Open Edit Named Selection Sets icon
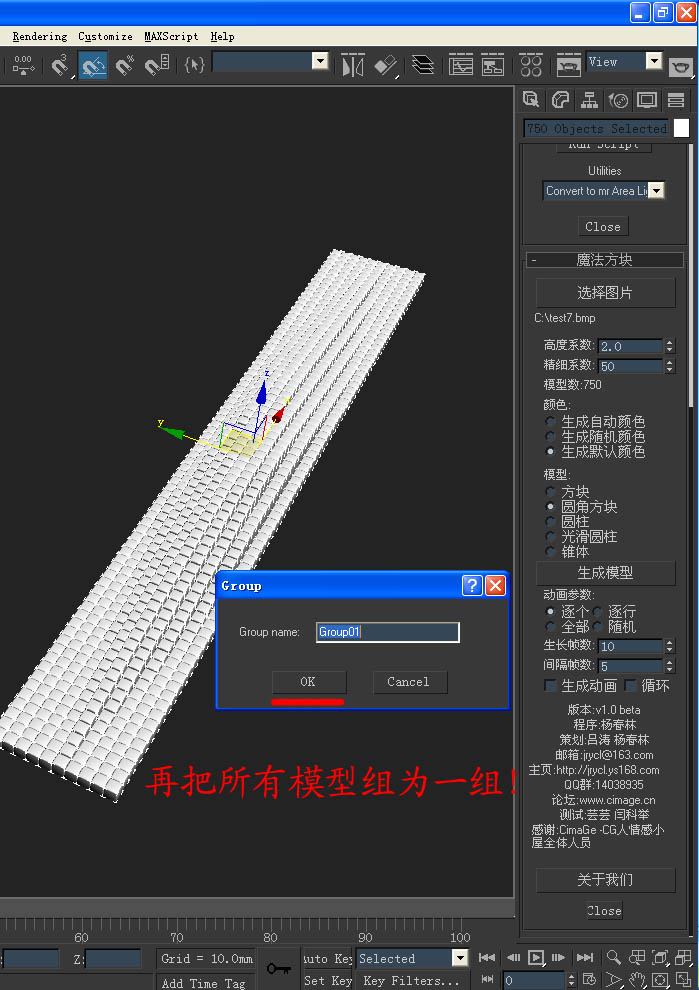 point(194,64)
